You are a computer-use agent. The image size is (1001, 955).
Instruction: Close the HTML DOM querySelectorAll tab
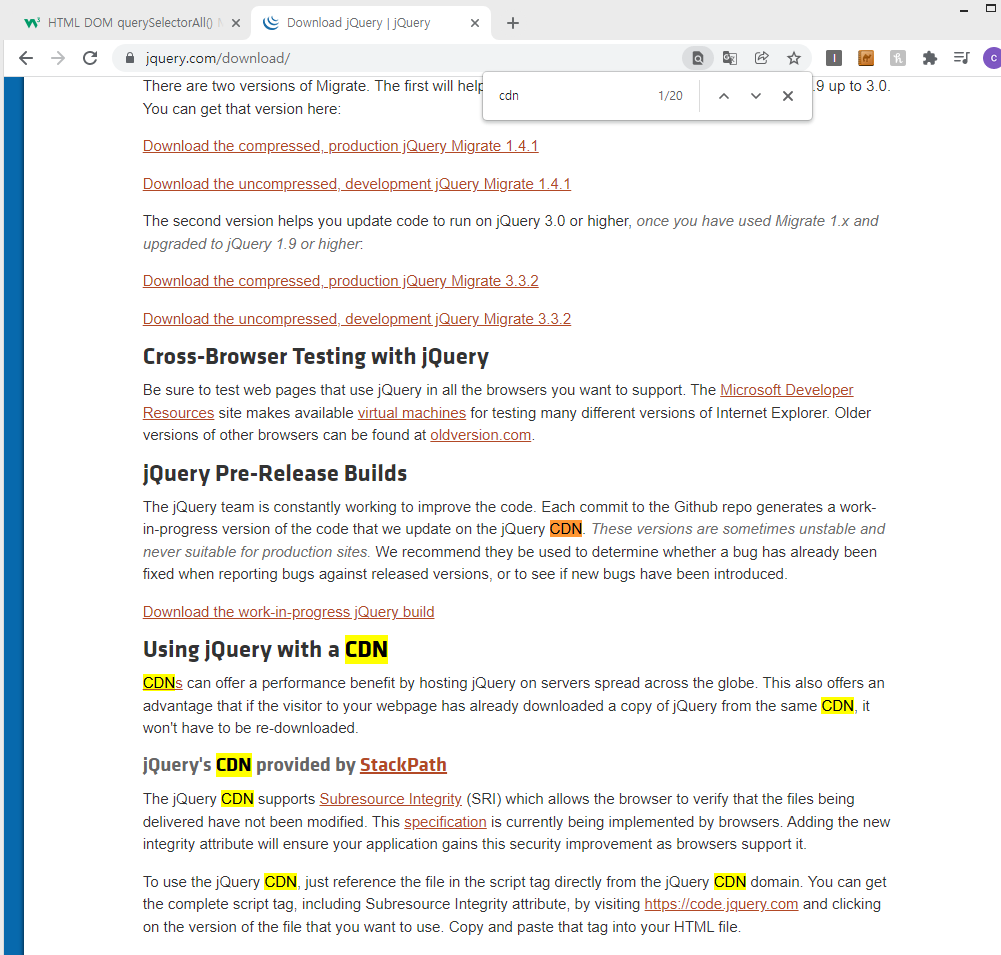tap(236, 23)
